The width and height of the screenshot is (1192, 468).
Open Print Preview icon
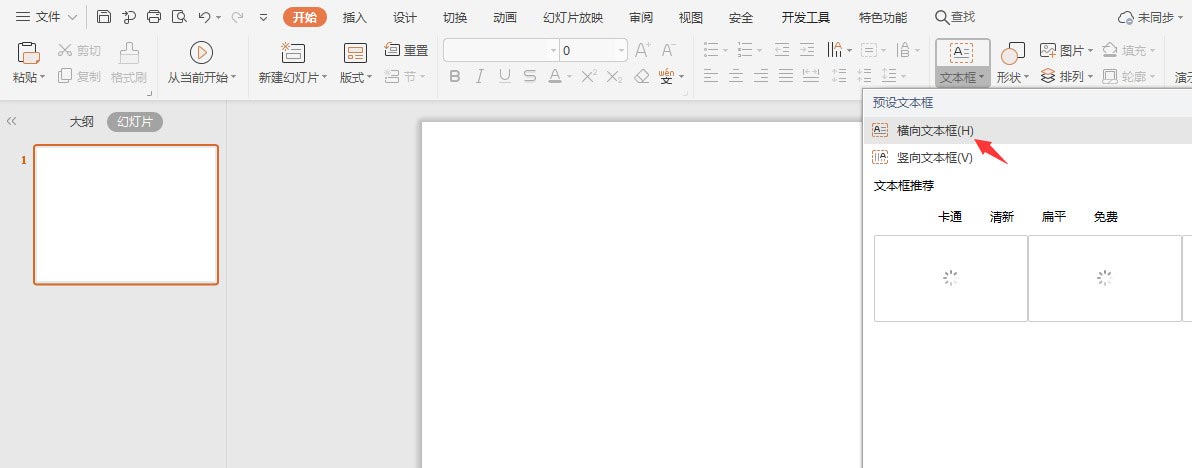click(179, 17)
